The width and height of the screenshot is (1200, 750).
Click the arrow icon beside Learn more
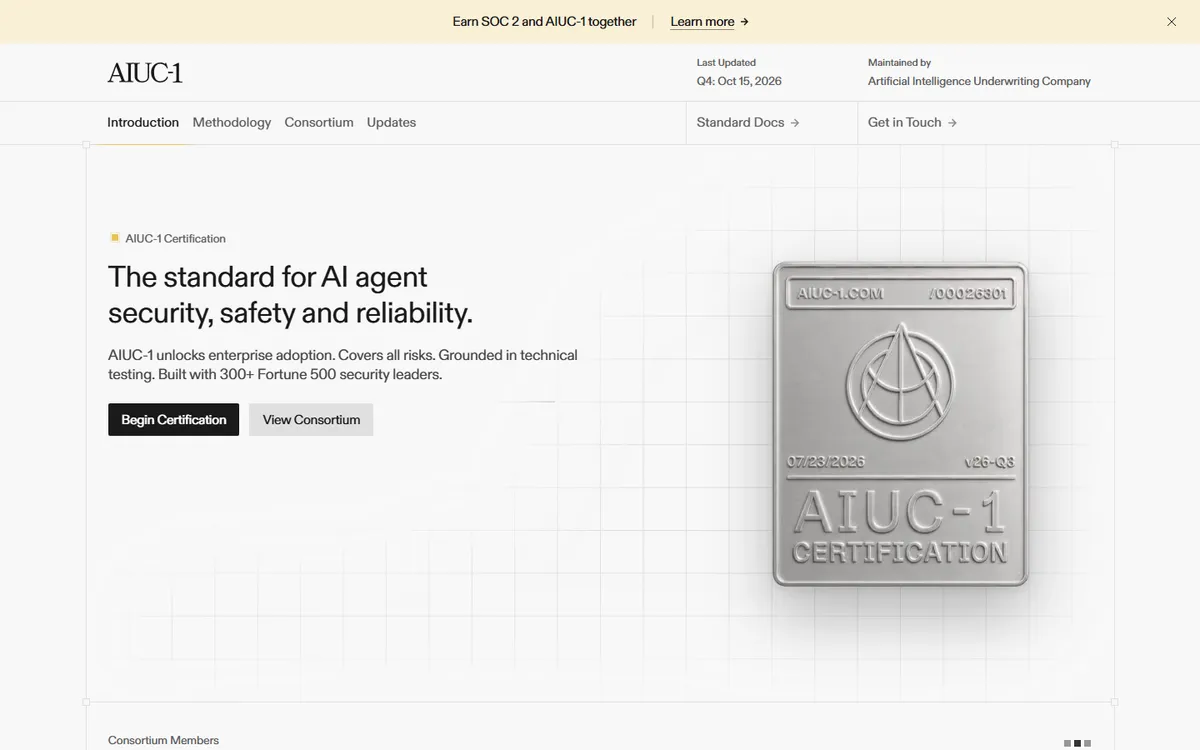click(744, 22)
